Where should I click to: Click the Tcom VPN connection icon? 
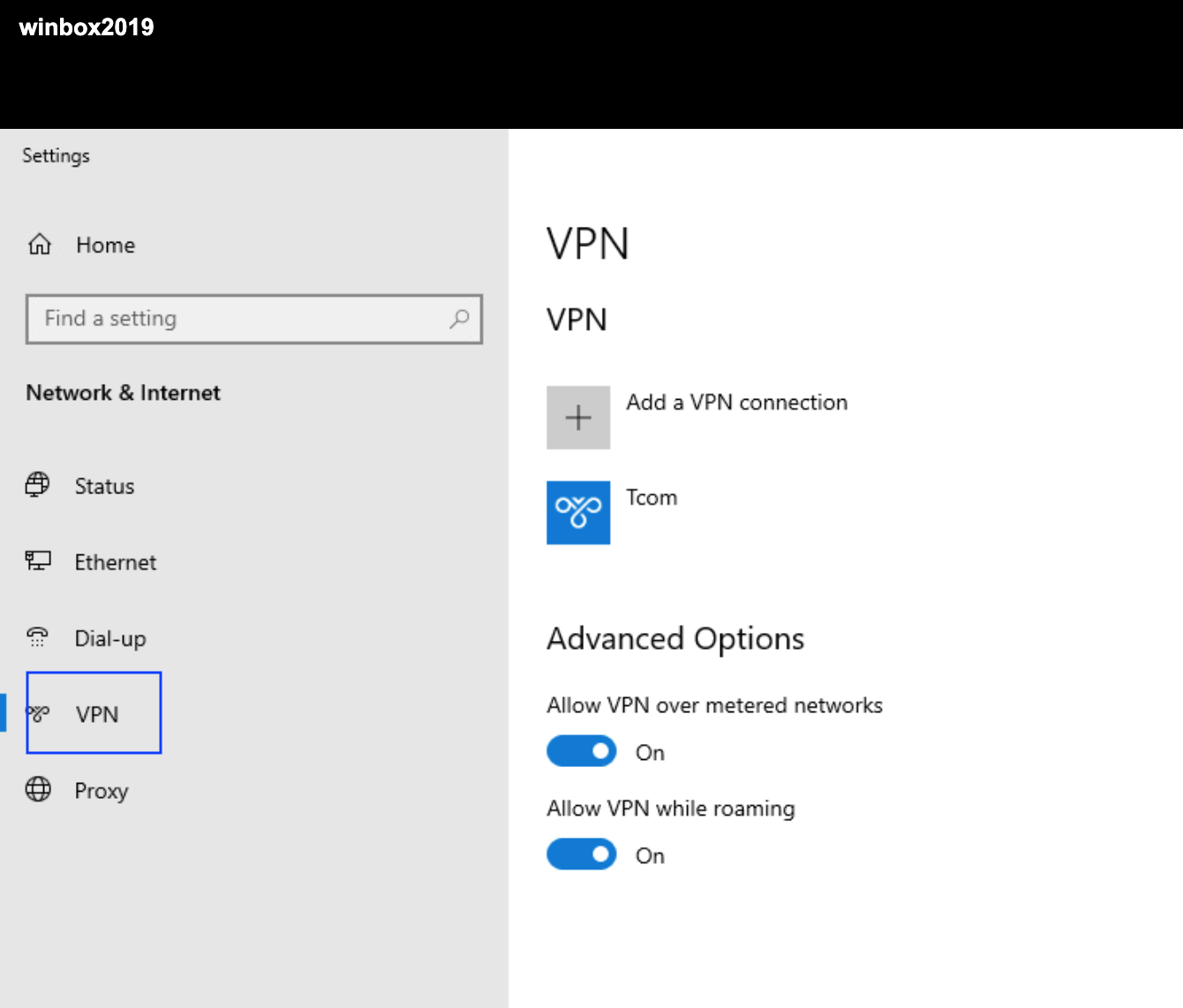[578, 513]
